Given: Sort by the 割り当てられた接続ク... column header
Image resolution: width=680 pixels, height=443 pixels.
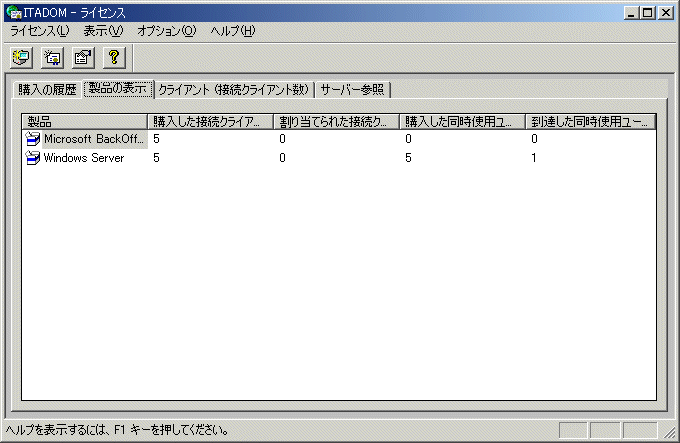Looking at the screenshot, I should coord(336,122).
